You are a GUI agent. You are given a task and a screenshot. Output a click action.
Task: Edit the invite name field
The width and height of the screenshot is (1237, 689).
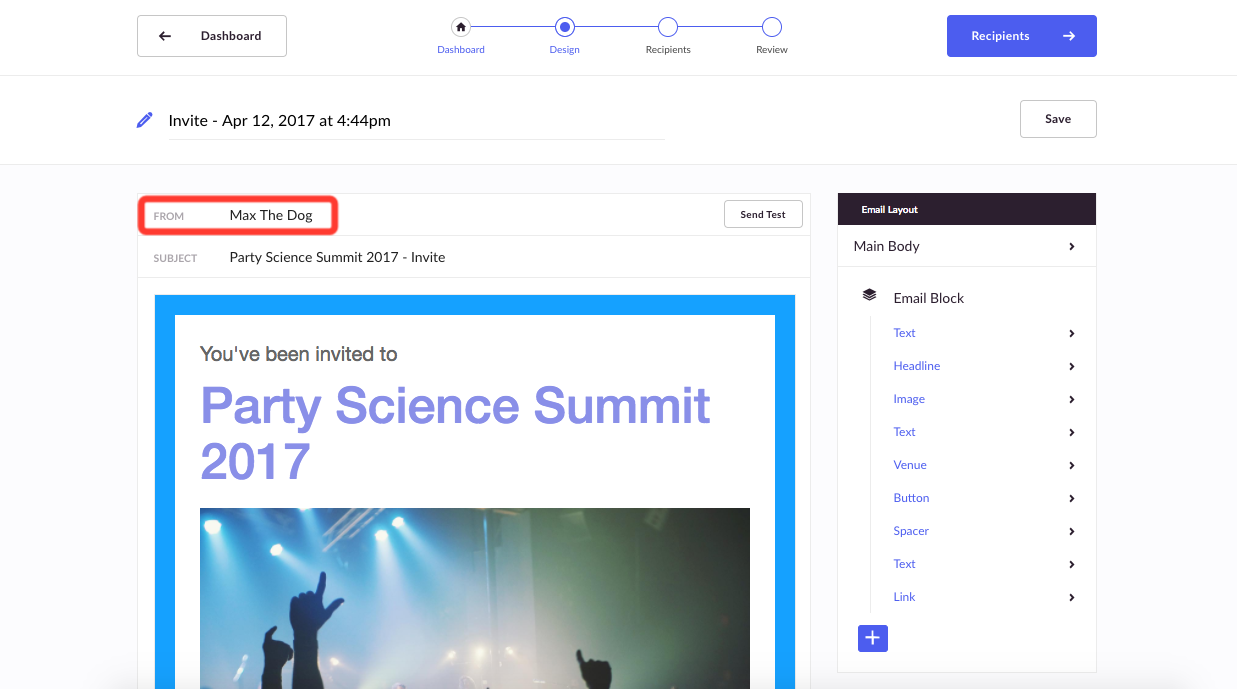click(x=416, y=121)
